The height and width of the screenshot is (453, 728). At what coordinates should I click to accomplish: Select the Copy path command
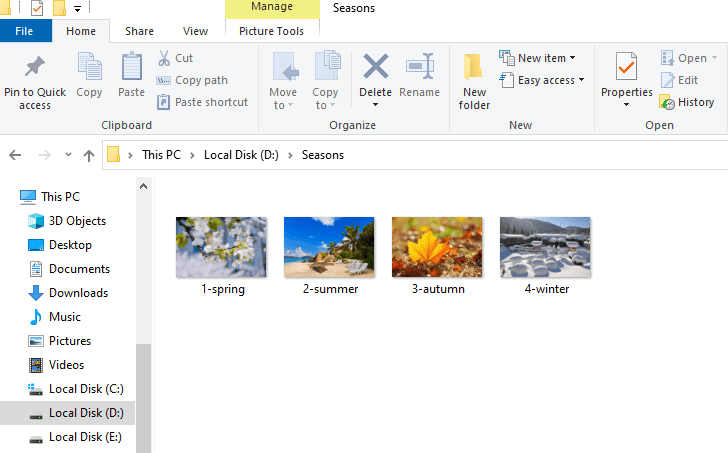pyautogui.click(x=192, y=80)
